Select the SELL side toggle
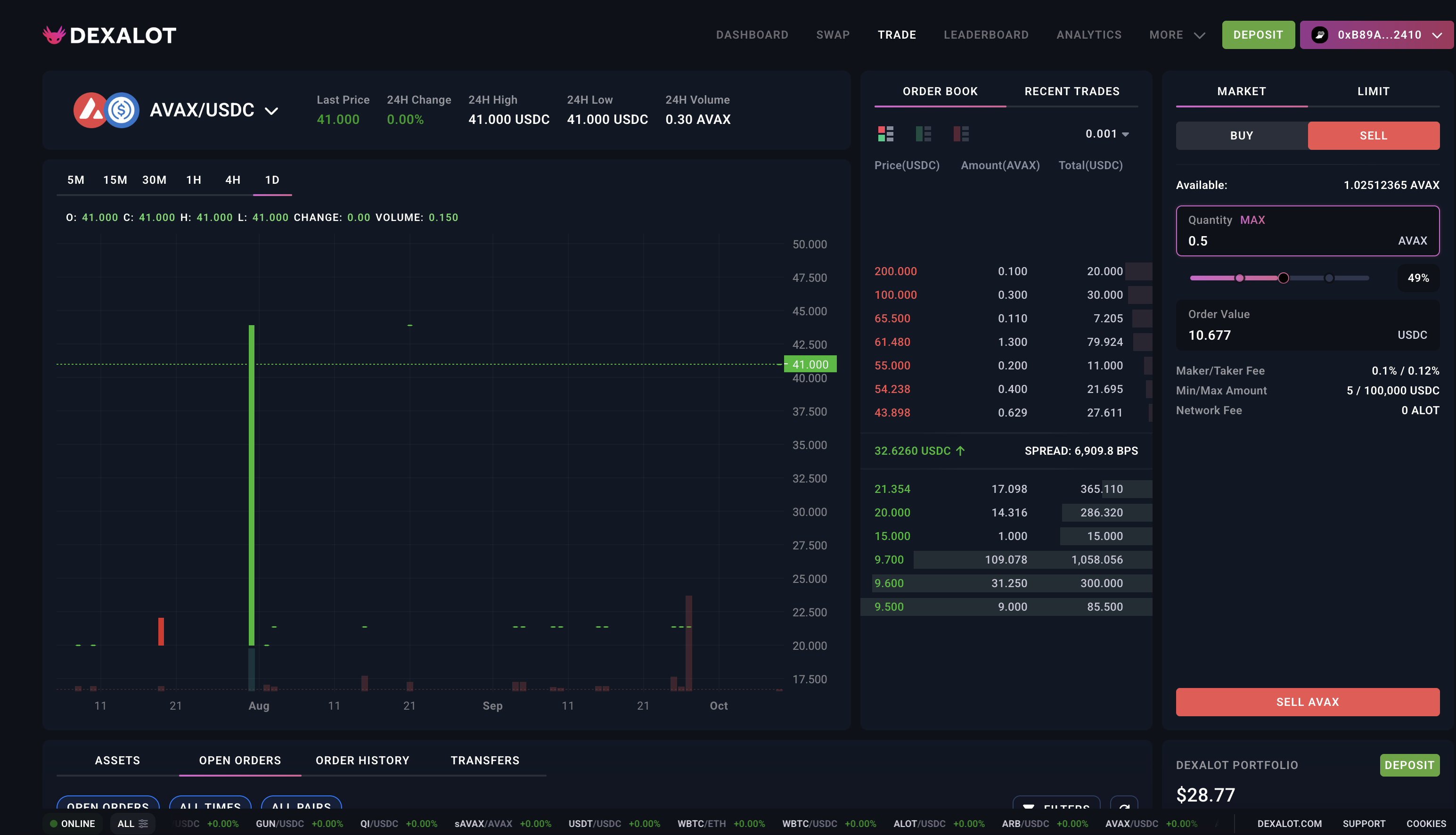This screenshot has width=1456, height=835. click(1373, 136)
